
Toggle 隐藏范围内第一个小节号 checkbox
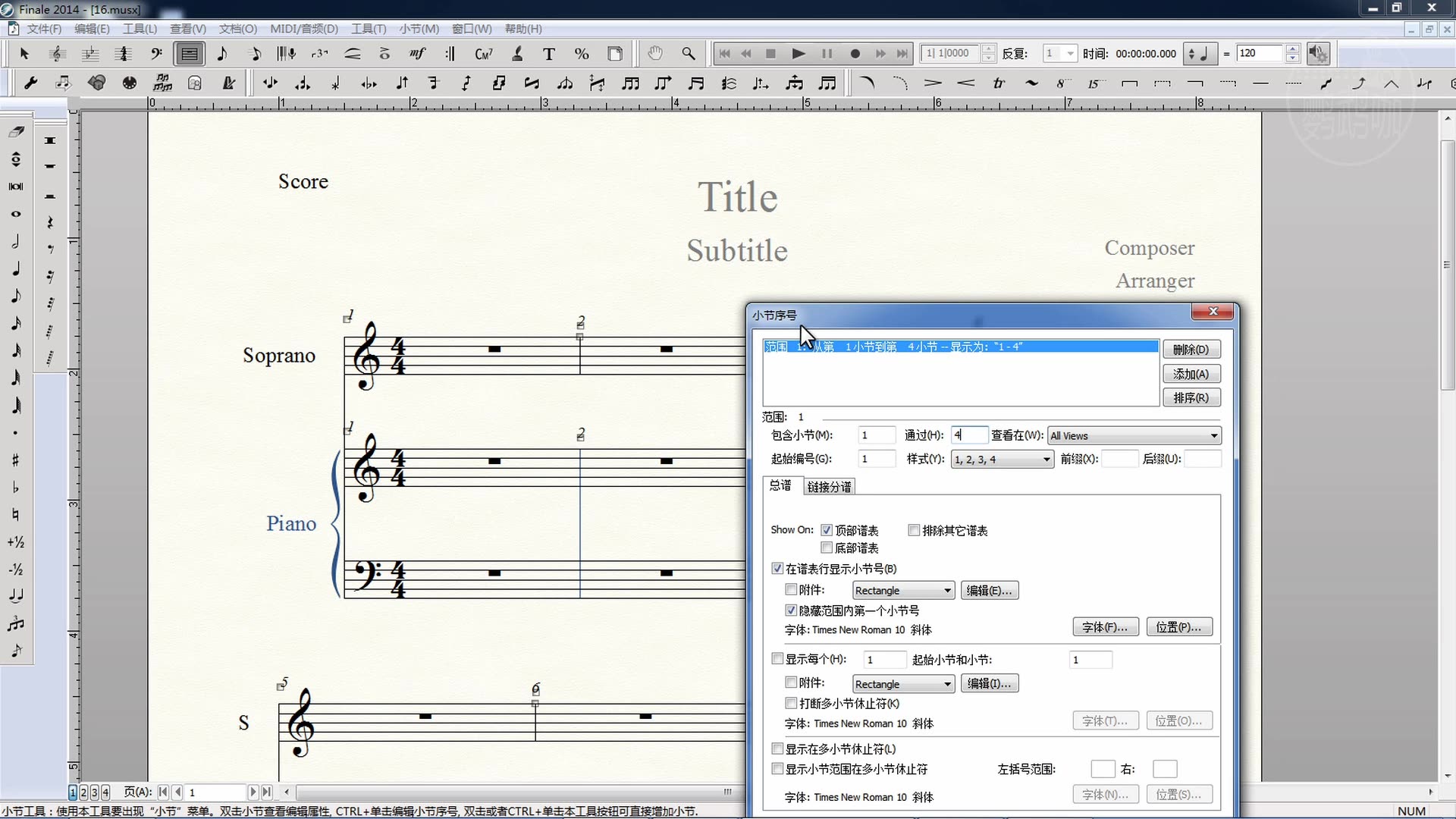[x=791, y=610]
